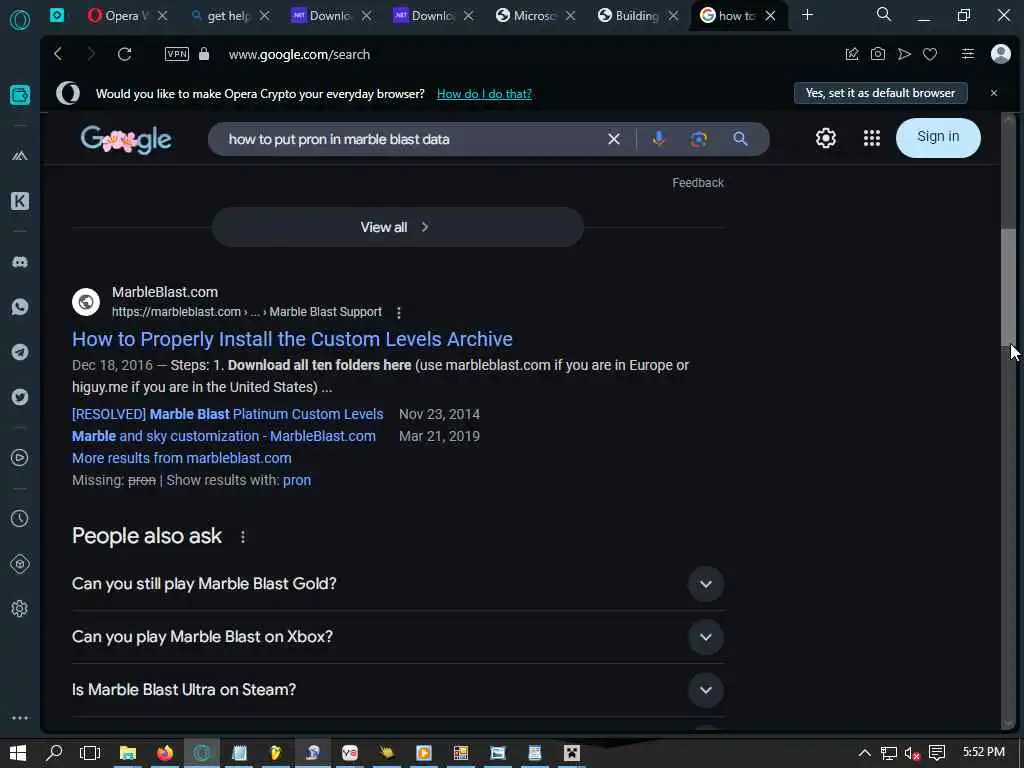Open the muted volume tray icon
This screenshot has height=768, width=1024.
pos(912,753)
